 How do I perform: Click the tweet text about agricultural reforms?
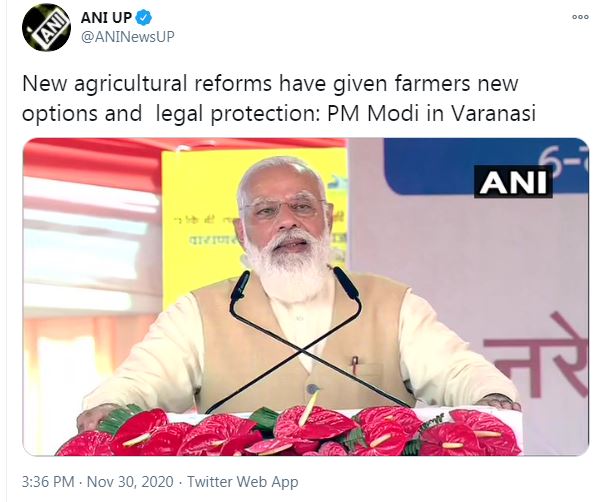[279, 98]
